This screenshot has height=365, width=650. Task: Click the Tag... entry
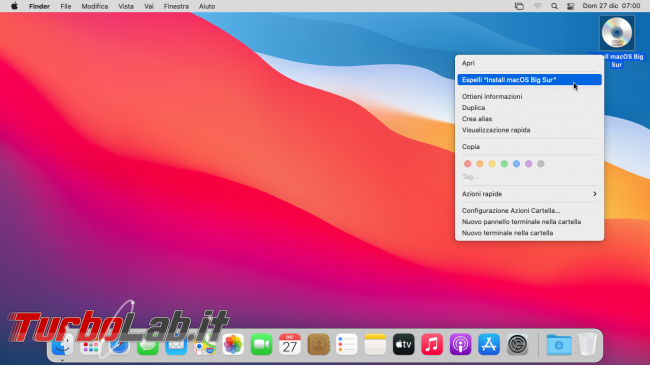pos(470,177)
